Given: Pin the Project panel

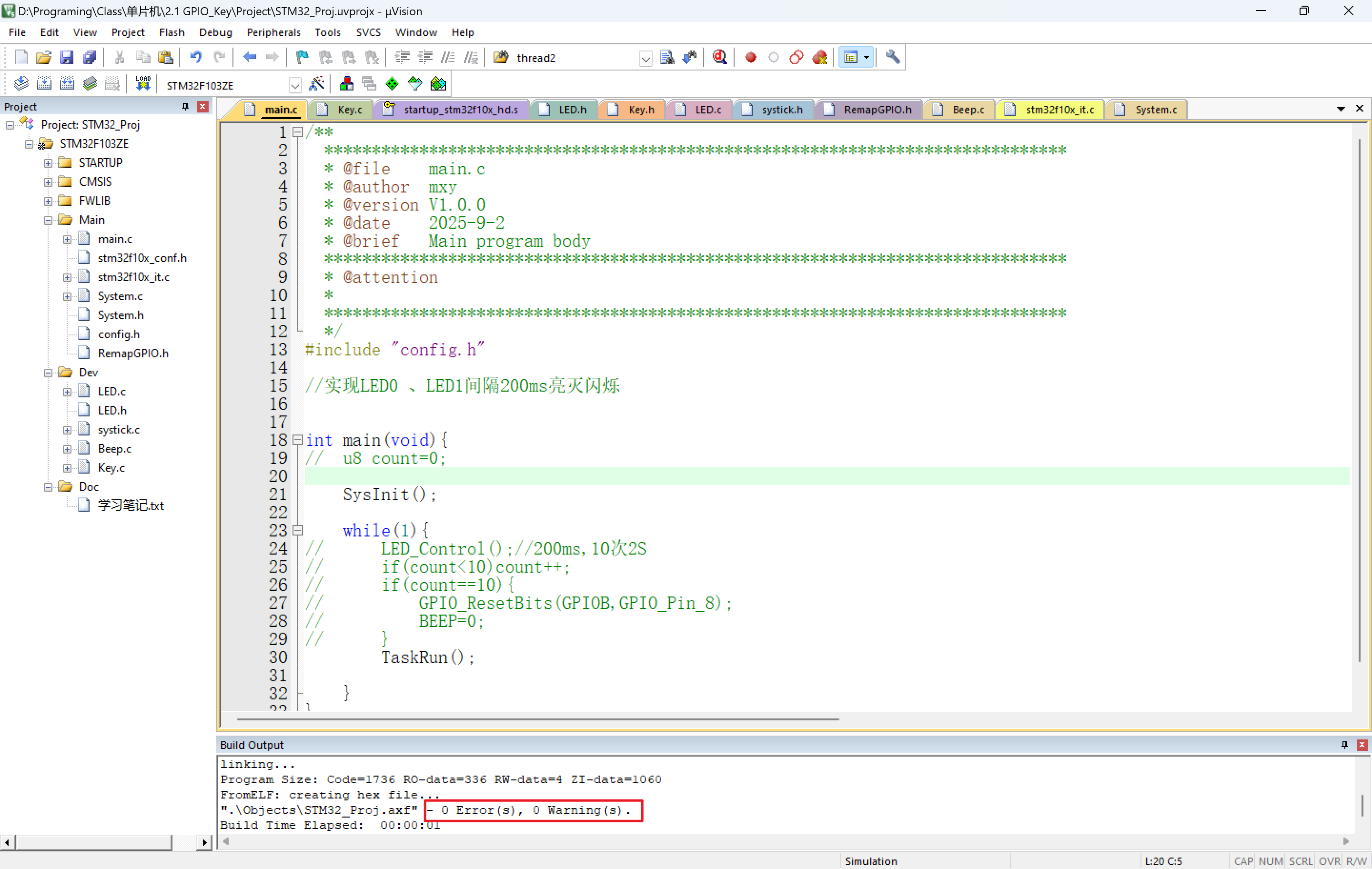Looking at the screenshot, I should (x=185, y=107).
